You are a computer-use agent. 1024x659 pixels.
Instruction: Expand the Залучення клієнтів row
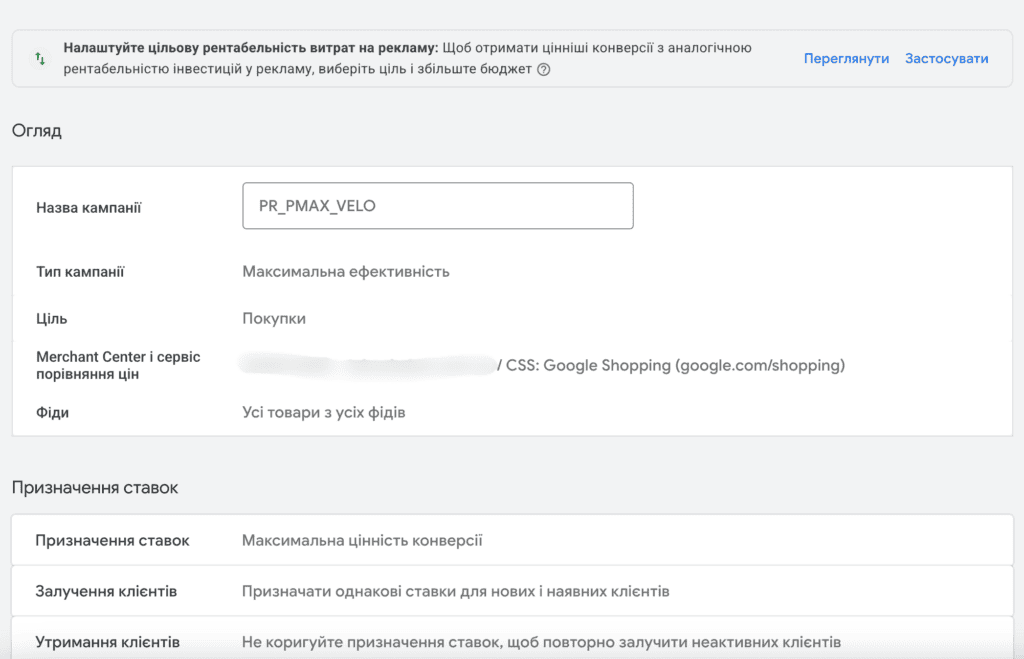[x=512, y=591]
